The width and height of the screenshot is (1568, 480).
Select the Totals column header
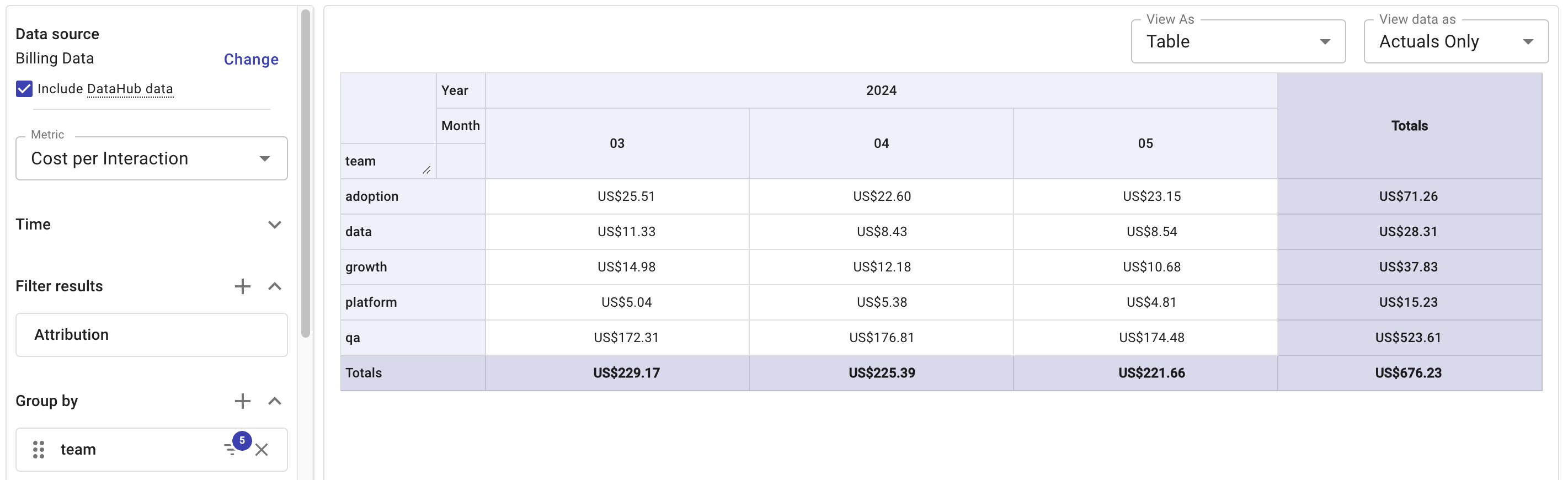[x=1409, y=126]
